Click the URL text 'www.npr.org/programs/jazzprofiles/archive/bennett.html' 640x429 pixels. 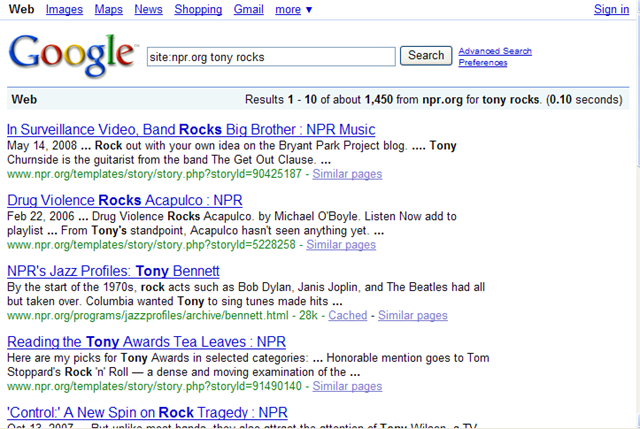click(148, 315)
